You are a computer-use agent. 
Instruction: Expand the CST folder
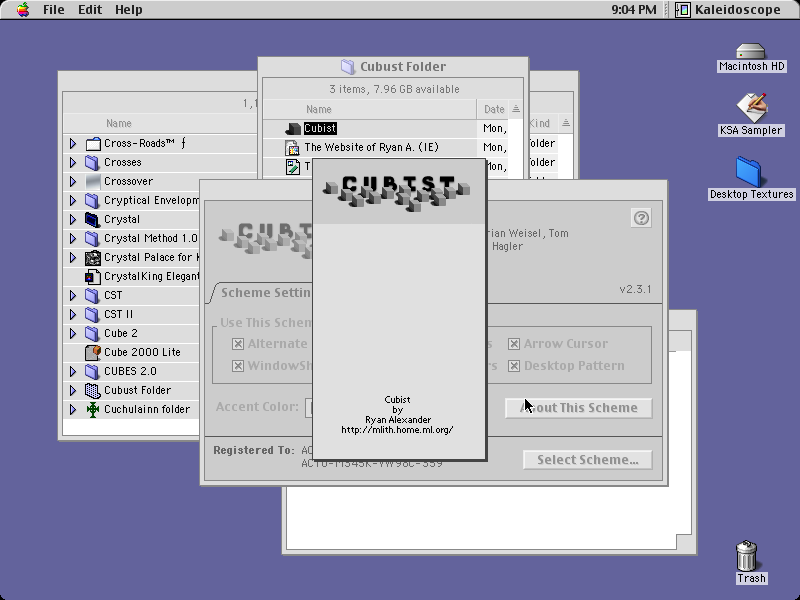73,295
